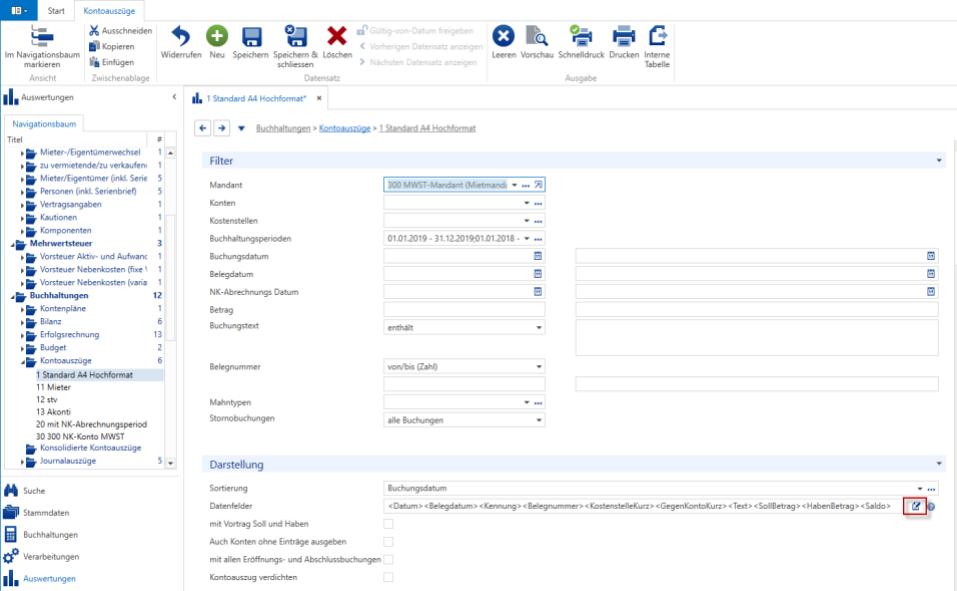The image size is (957, 591).
Task: Follow the Buchhaltungen breadcrumb link
Action: click(x=283, y=128)
